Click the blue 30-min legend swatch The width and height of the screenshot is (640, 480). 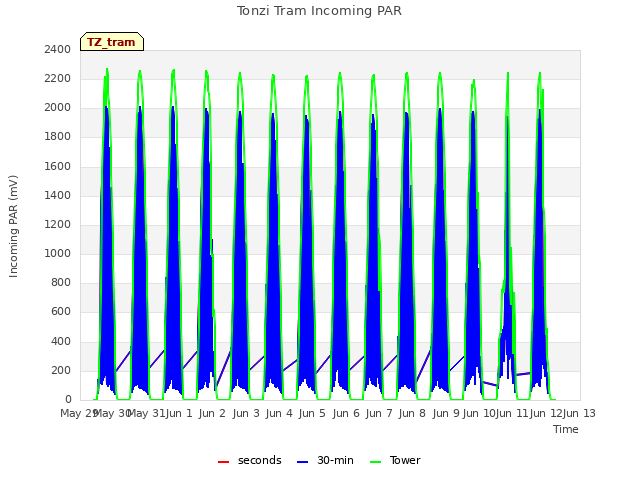[x=302, y=462]
